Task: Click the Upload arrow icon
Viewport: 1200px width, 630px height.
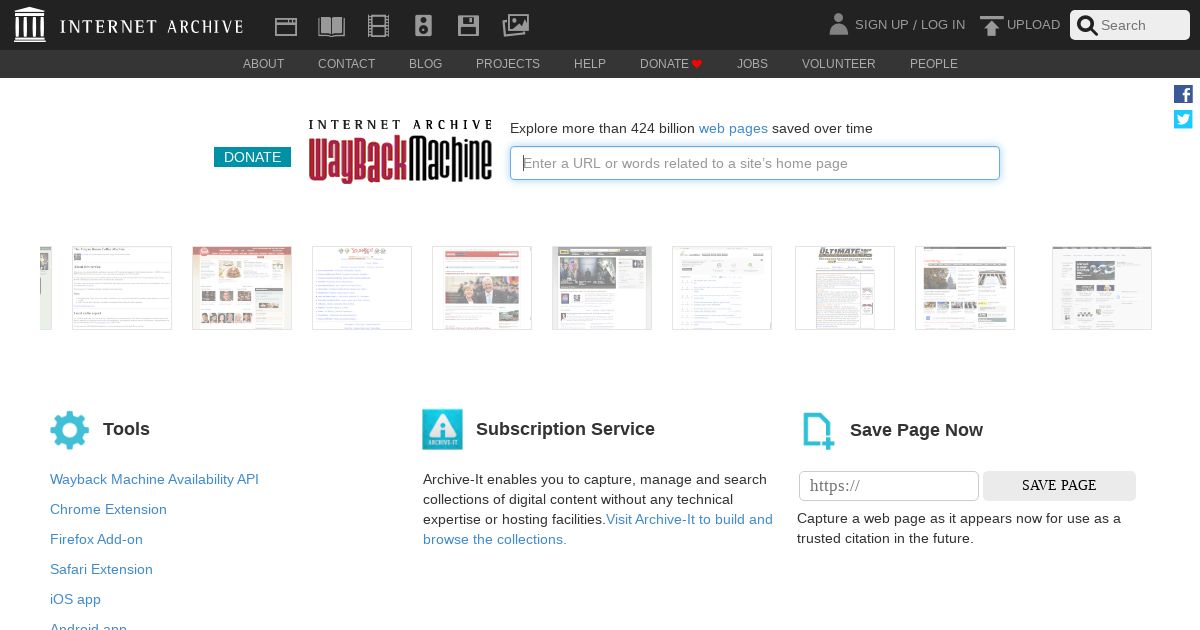Action: 991,26
